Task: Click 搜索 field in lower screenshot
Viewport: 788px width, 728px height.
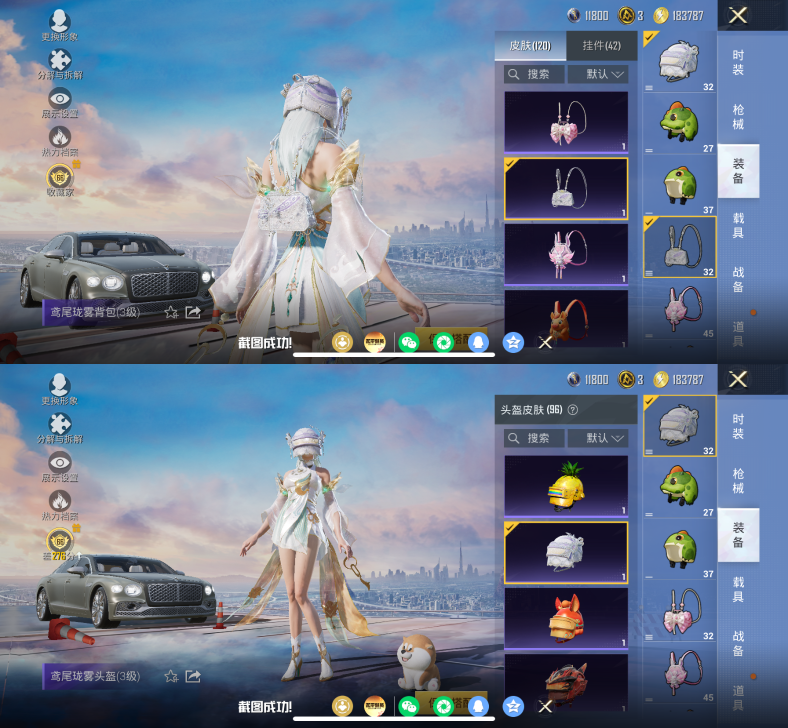Action: 534,439
